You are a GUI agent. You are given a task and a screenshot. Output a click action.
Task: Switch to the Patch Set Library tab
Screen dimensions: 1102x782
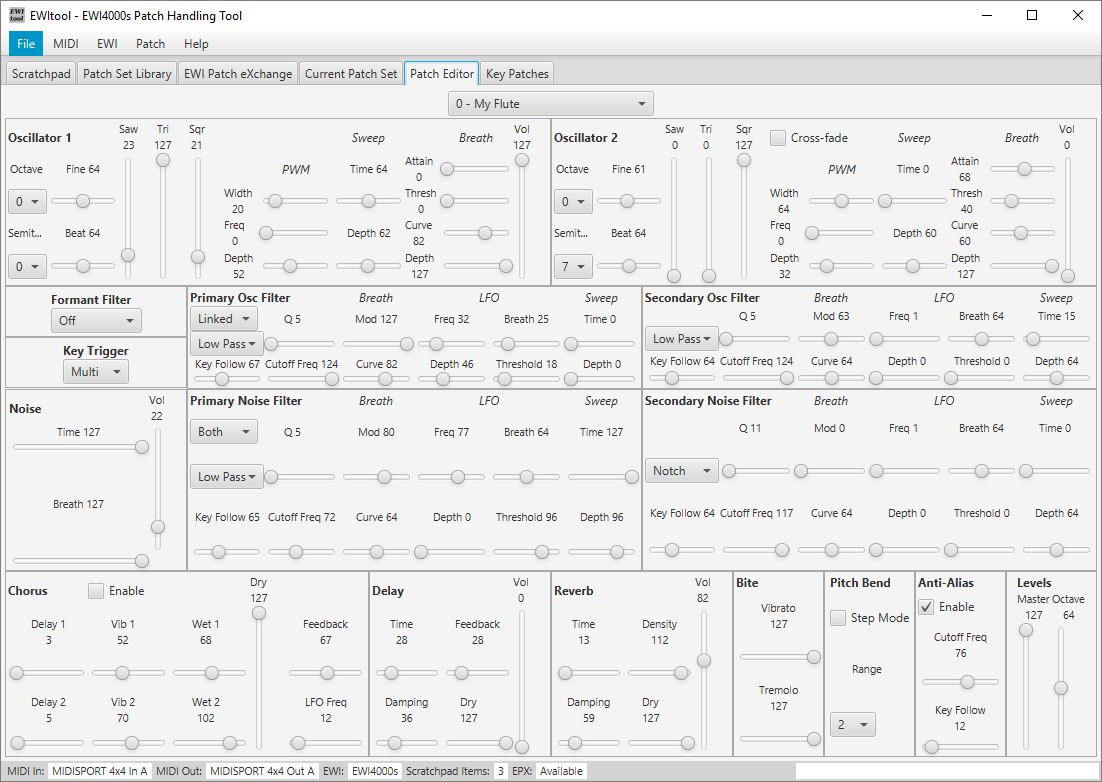click(x=127, y=74)
